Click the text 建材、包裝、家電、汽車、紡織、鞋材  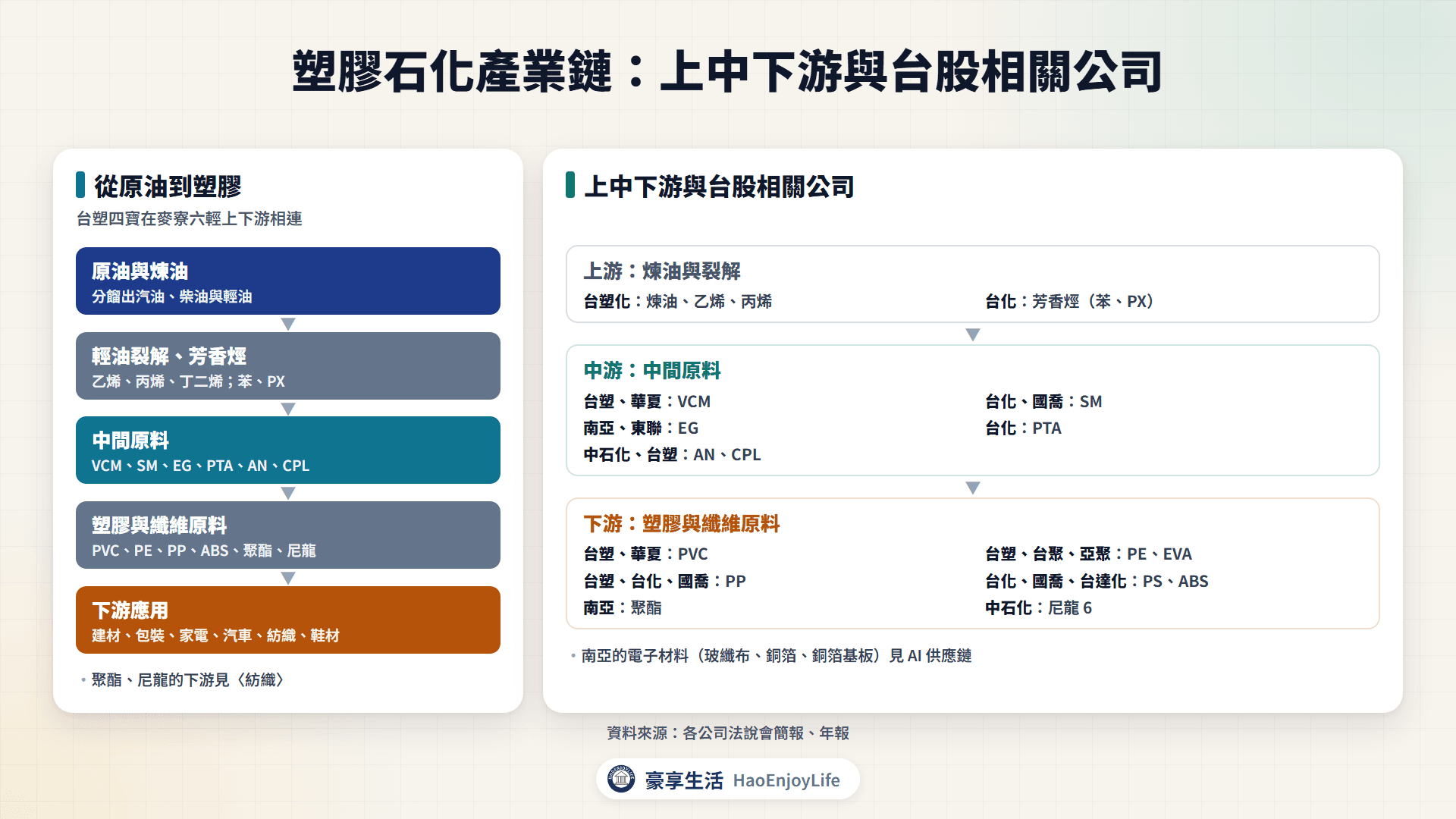pos(215,635)
